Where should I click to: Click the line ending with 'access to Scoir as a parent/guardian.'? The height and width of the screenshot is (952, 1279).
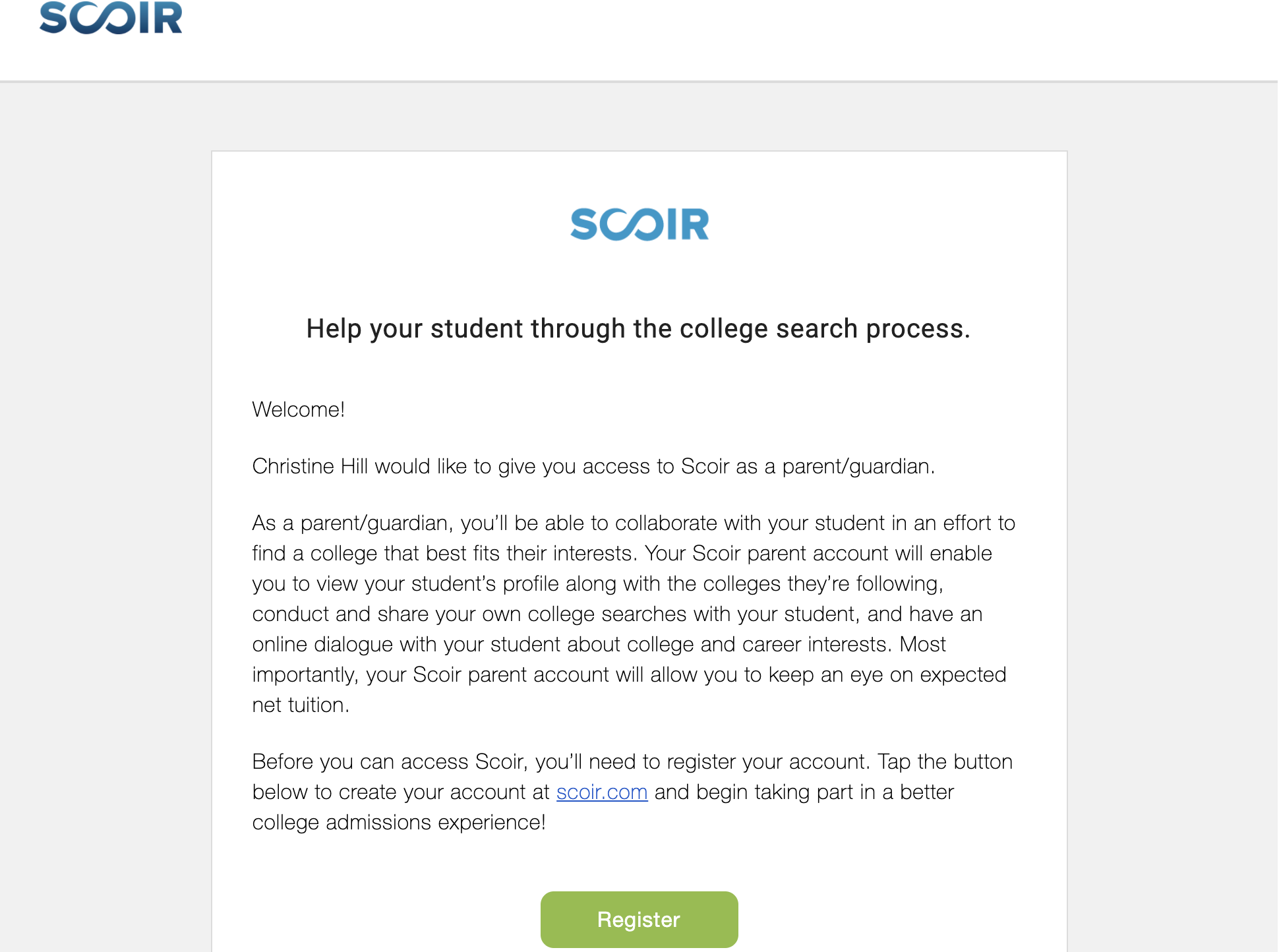pos(593,466)
